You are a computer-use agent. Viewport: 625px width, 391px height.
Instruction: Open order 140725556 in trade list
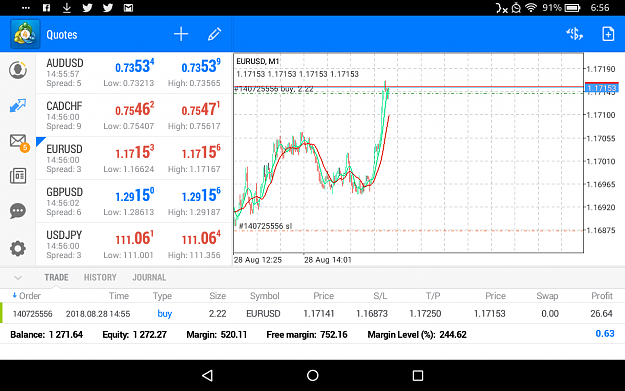312,314
